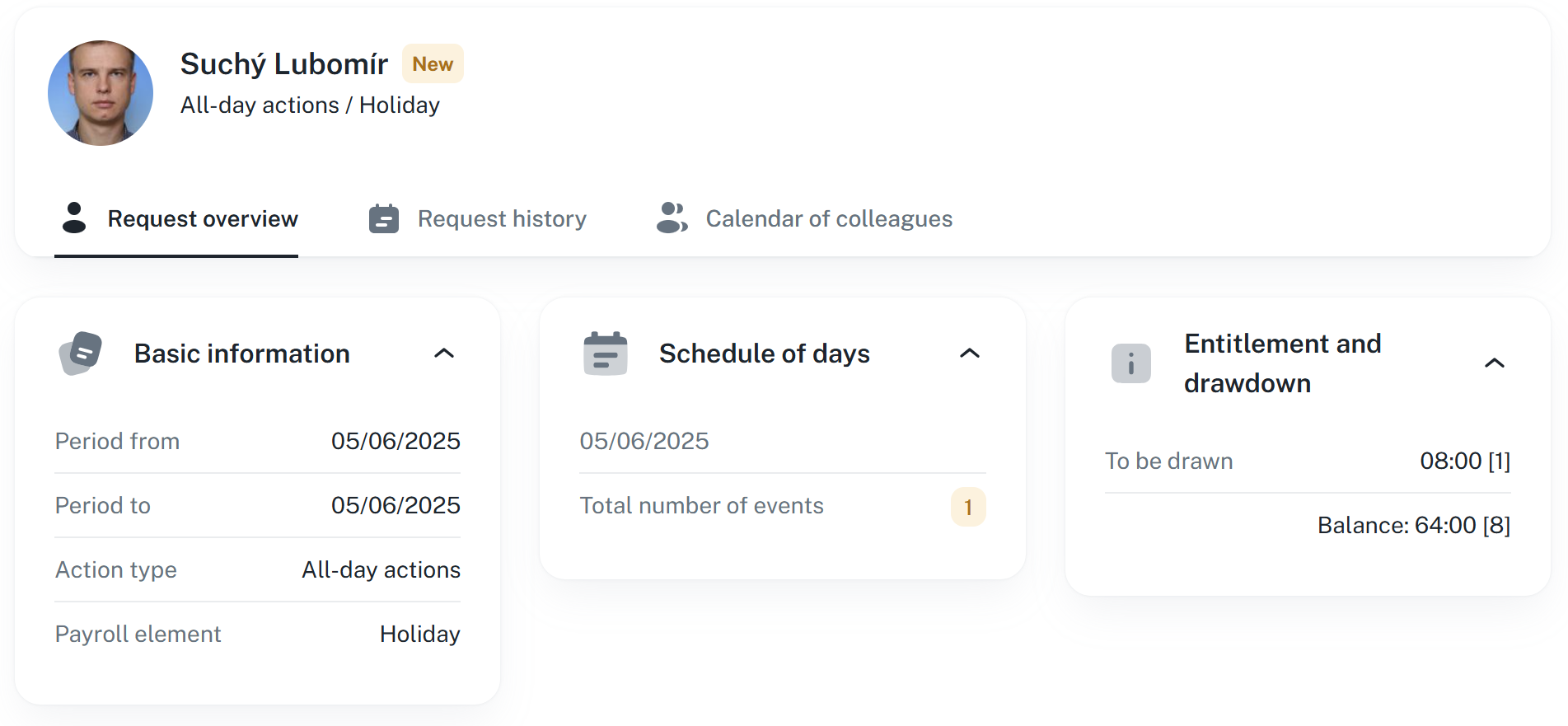1568x726 pixels.
Task: Click the Basic information card icon
Action: [x=81, y=354]
